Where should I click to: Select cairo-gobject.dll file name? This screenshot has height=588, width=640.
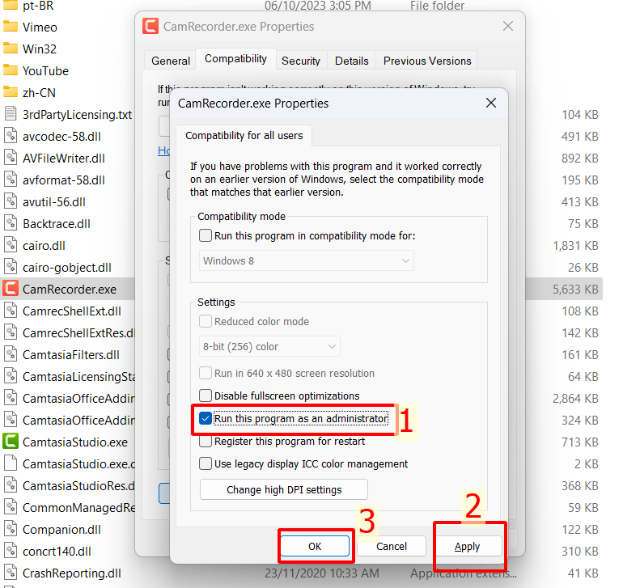(67, 267)
